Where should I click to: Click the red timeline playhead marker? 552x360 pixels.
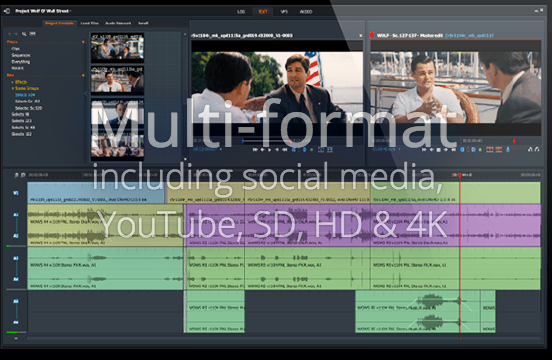pos(459,175)
